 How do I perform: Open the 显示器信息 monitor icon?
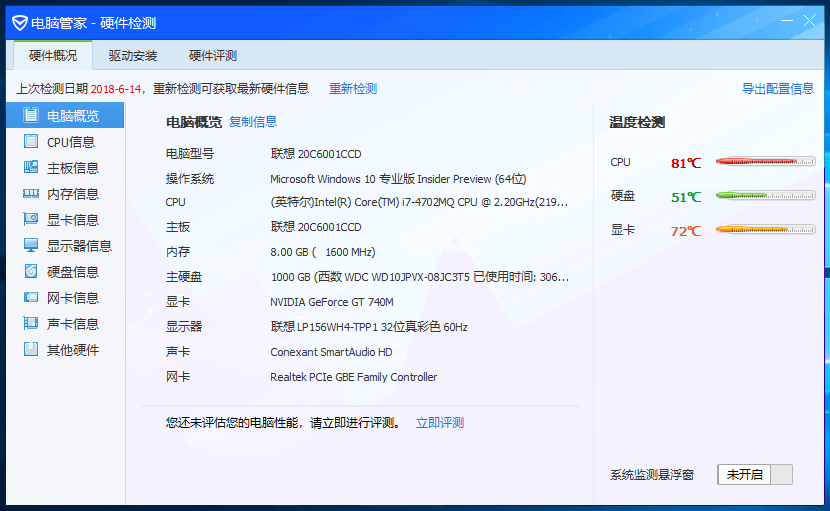[31, 245]
